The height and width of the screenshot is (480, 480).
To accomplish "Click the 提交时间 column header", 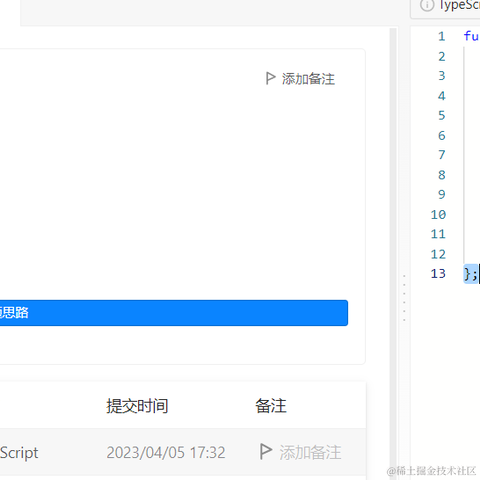I will 137,406.
